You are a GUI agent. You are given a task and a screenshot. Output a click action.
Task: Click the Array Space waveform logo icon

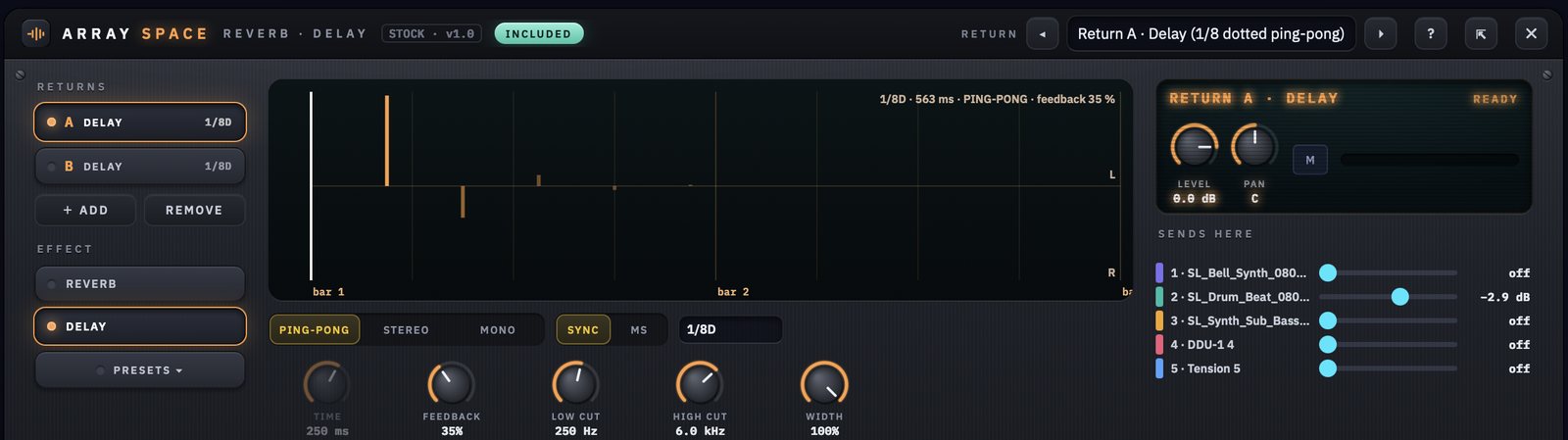[x=36, y=33]
